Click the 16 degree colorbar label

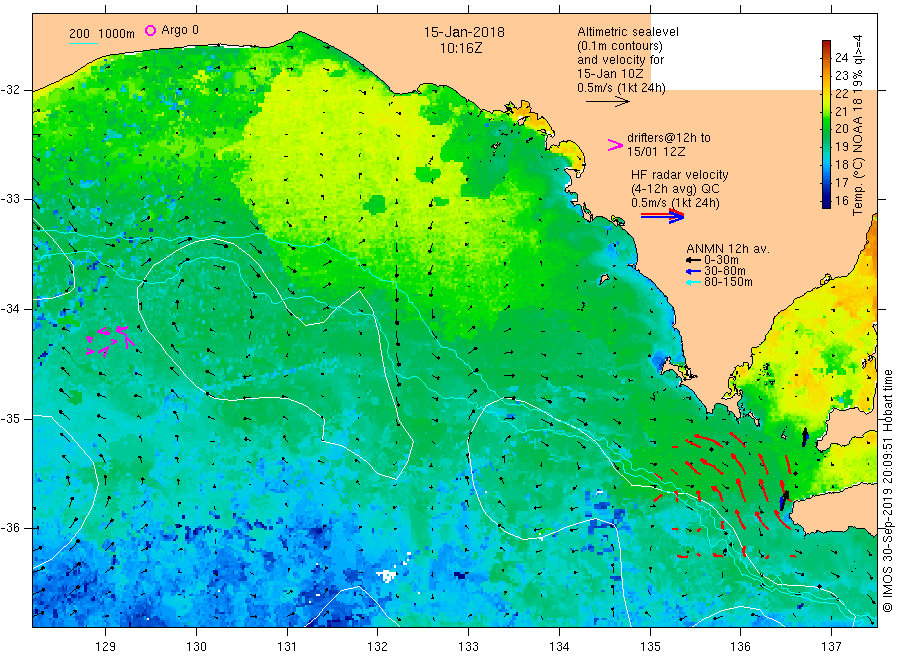841,200
